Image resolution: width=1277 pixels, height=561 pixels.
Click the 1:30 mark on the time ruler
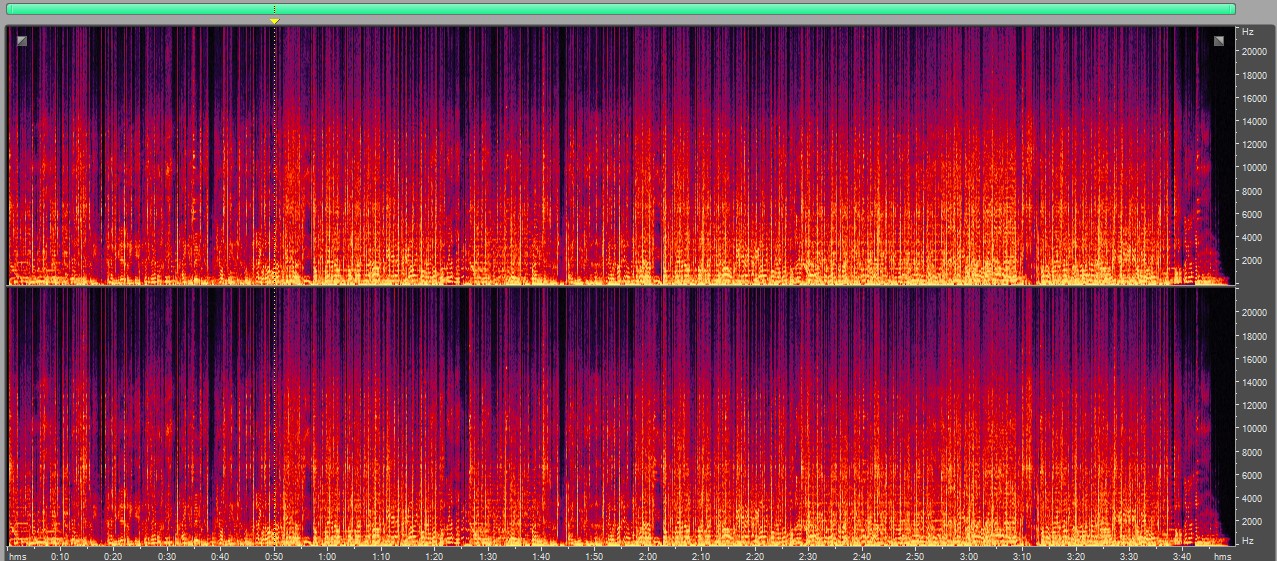click(x=488, y=556)
